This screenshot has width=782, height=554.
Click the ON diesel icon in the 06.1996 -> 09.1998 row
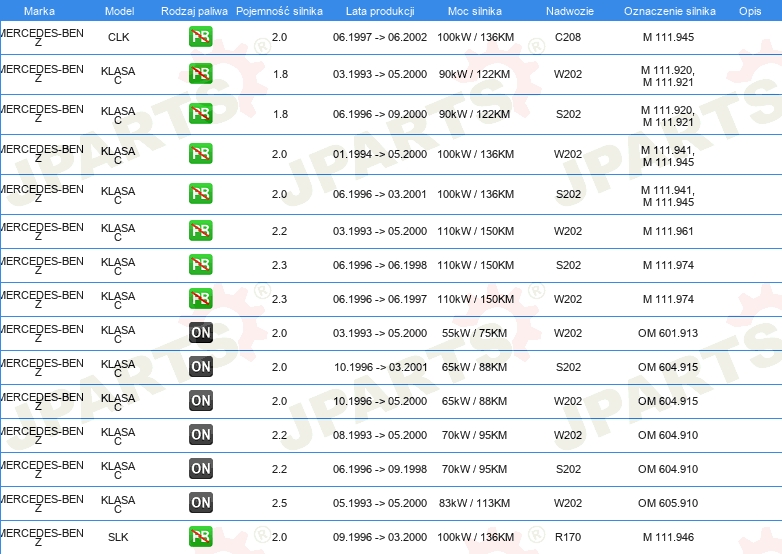point(200,469)
